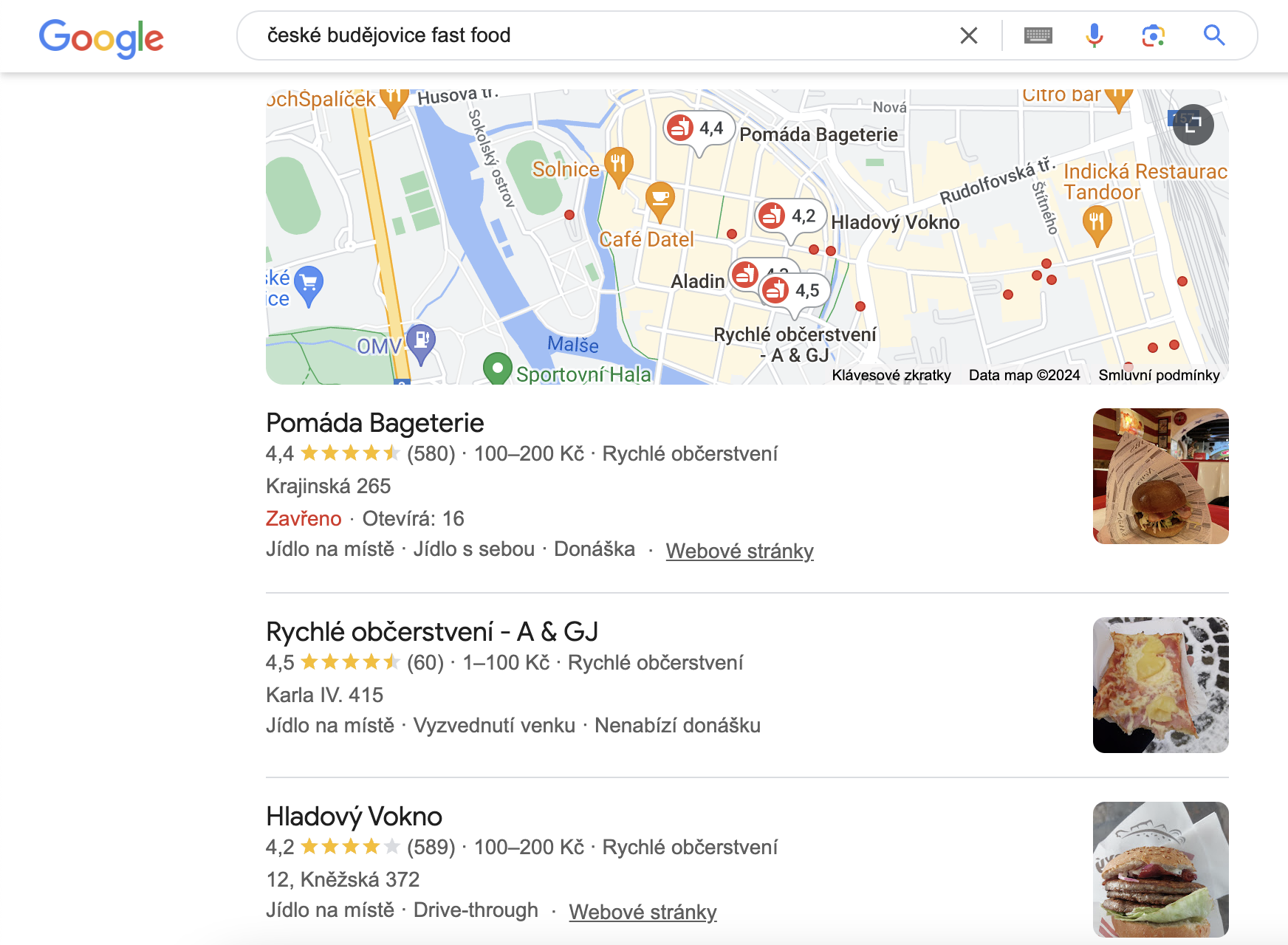This screenshot has width=1288, height=945.
Task: Open Google Lens image search
Action: click(1153, 35)
